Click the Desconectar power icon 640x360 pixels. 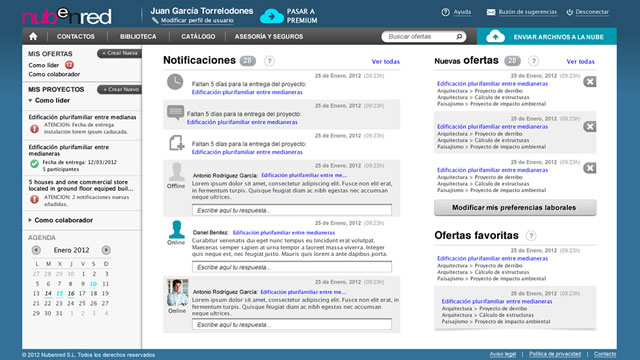point(569,12)
